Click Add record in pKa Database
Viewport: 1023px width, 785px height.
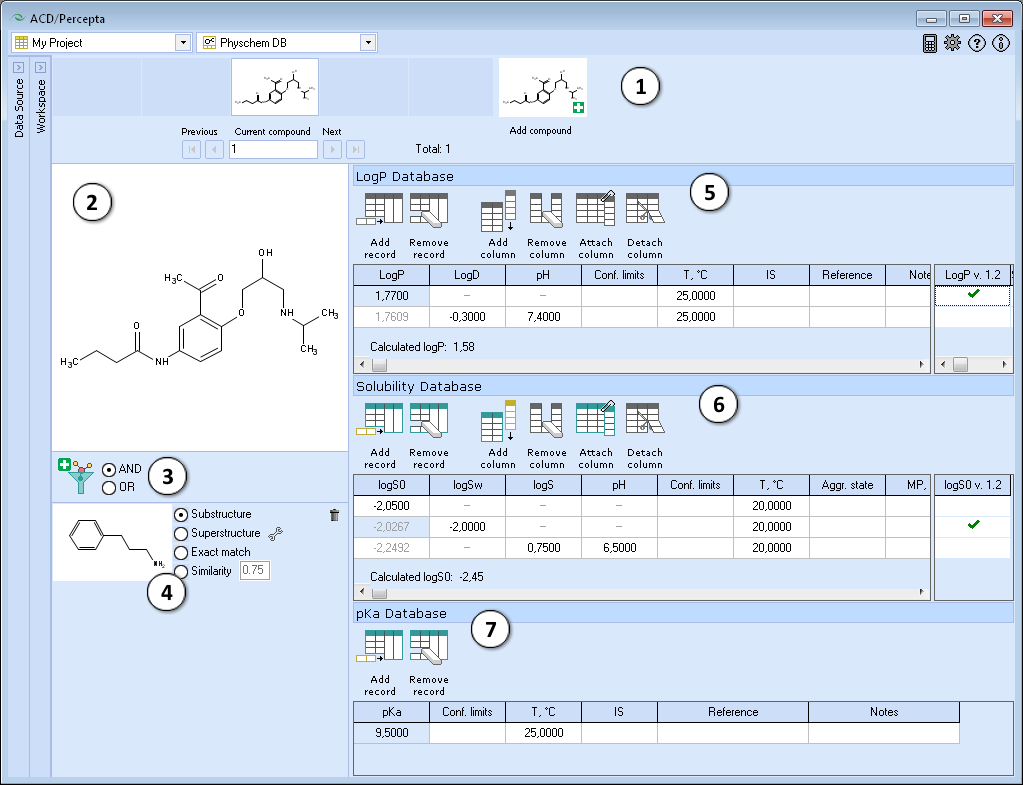(380, 663)
